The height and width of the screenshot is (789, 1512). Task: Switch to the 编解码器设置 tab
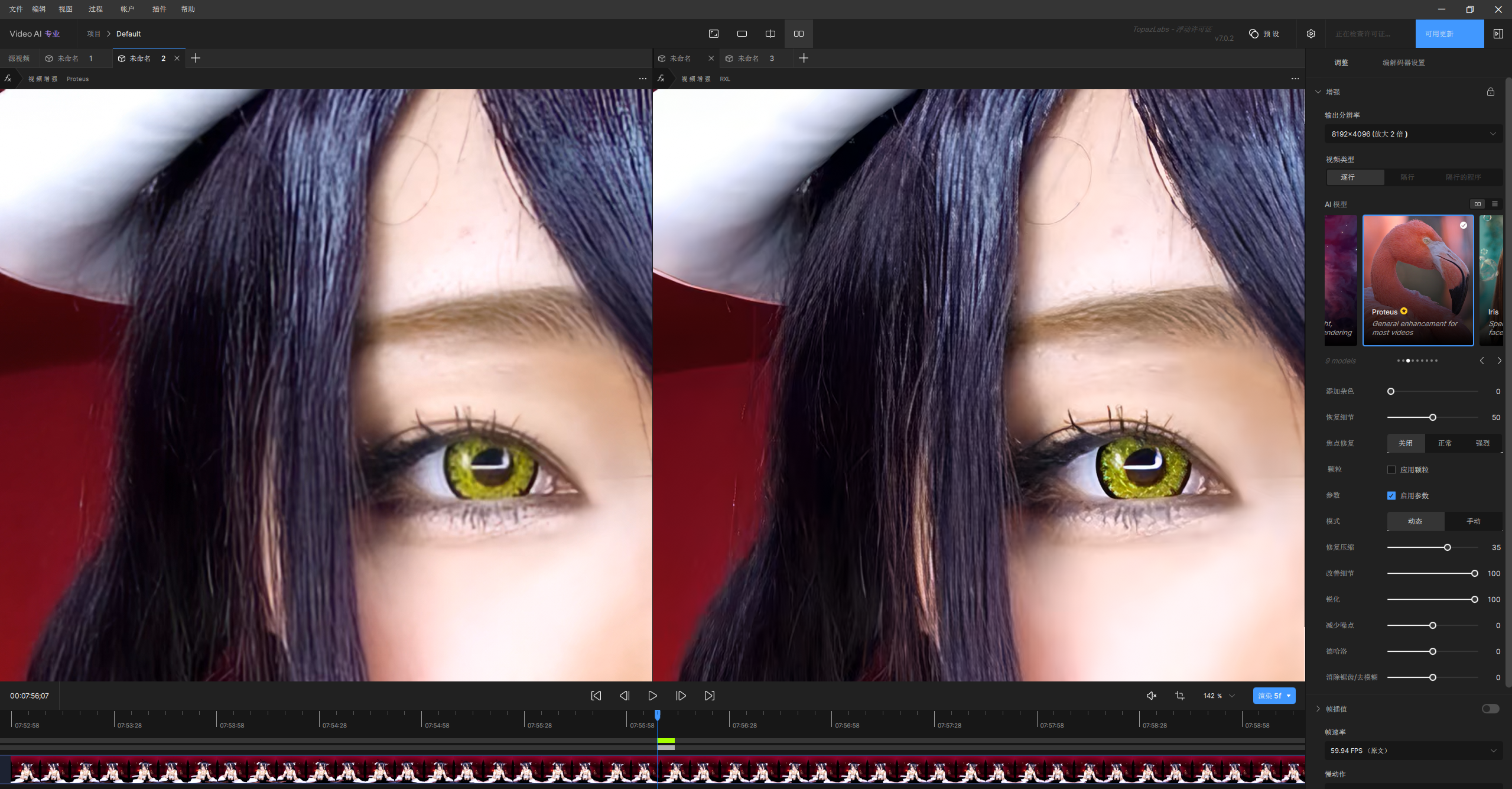coord(1403,63)
